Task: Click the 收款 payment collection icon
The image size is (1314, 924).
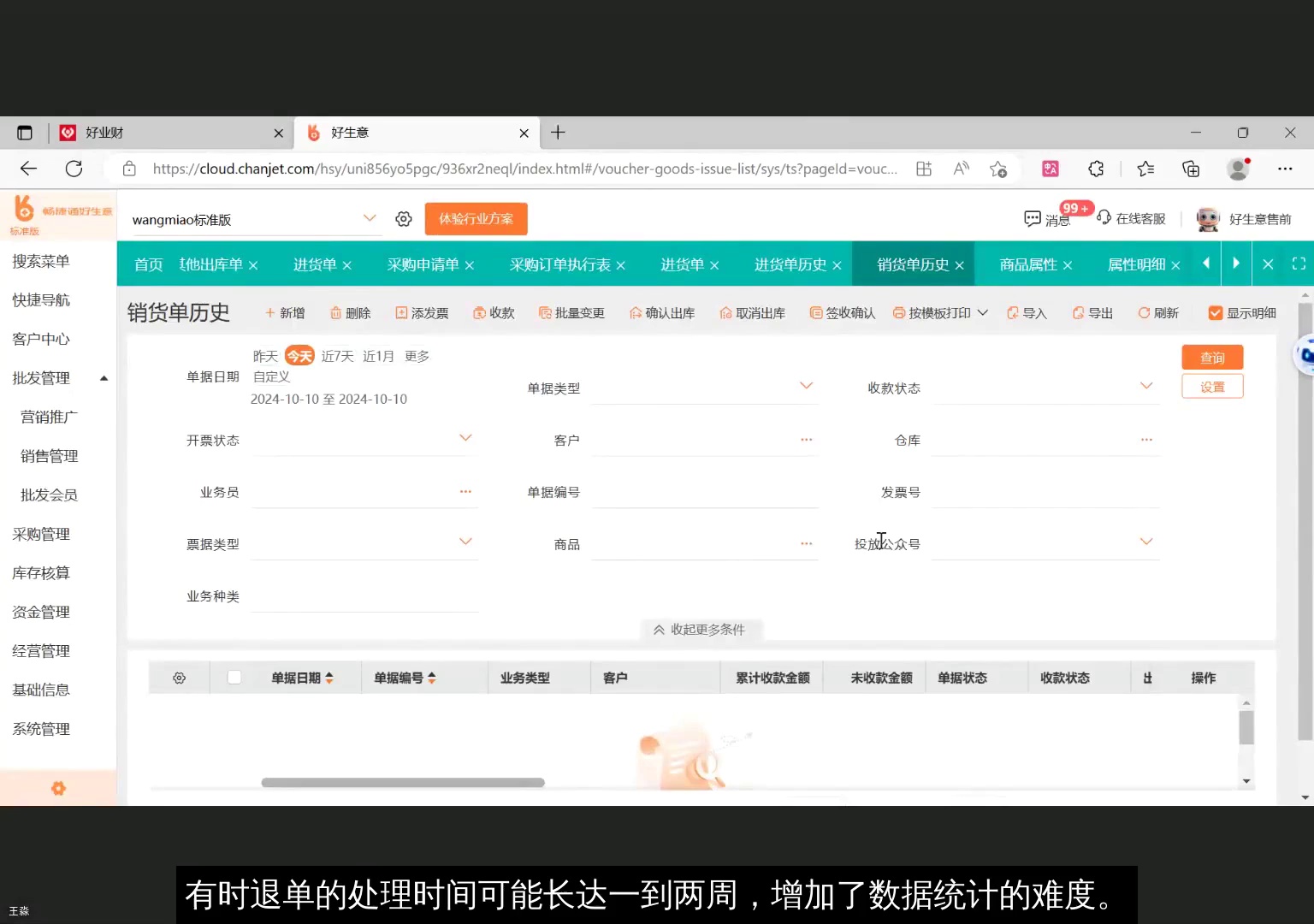Action: tap(494, 312)
